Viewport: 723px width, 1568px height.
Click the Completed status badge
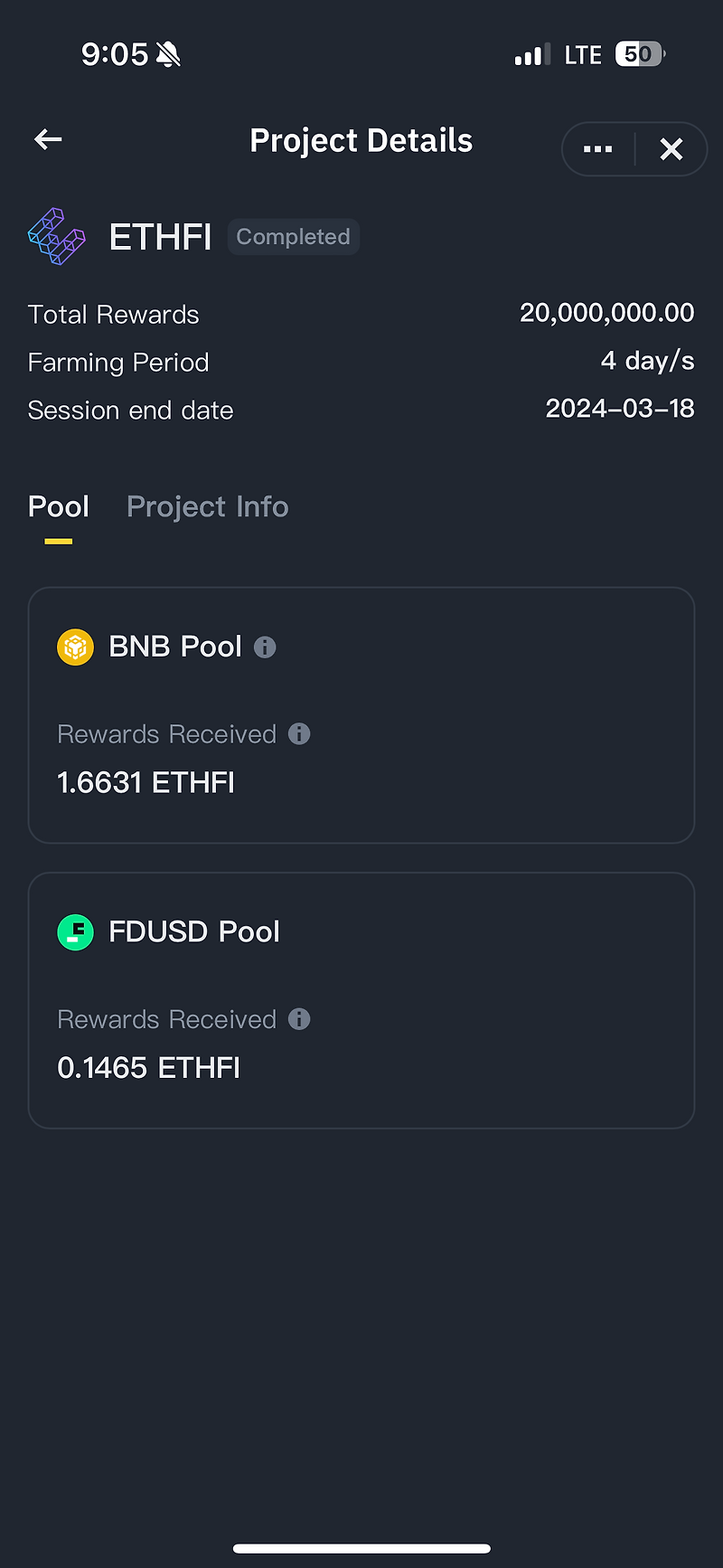[293, 236]
